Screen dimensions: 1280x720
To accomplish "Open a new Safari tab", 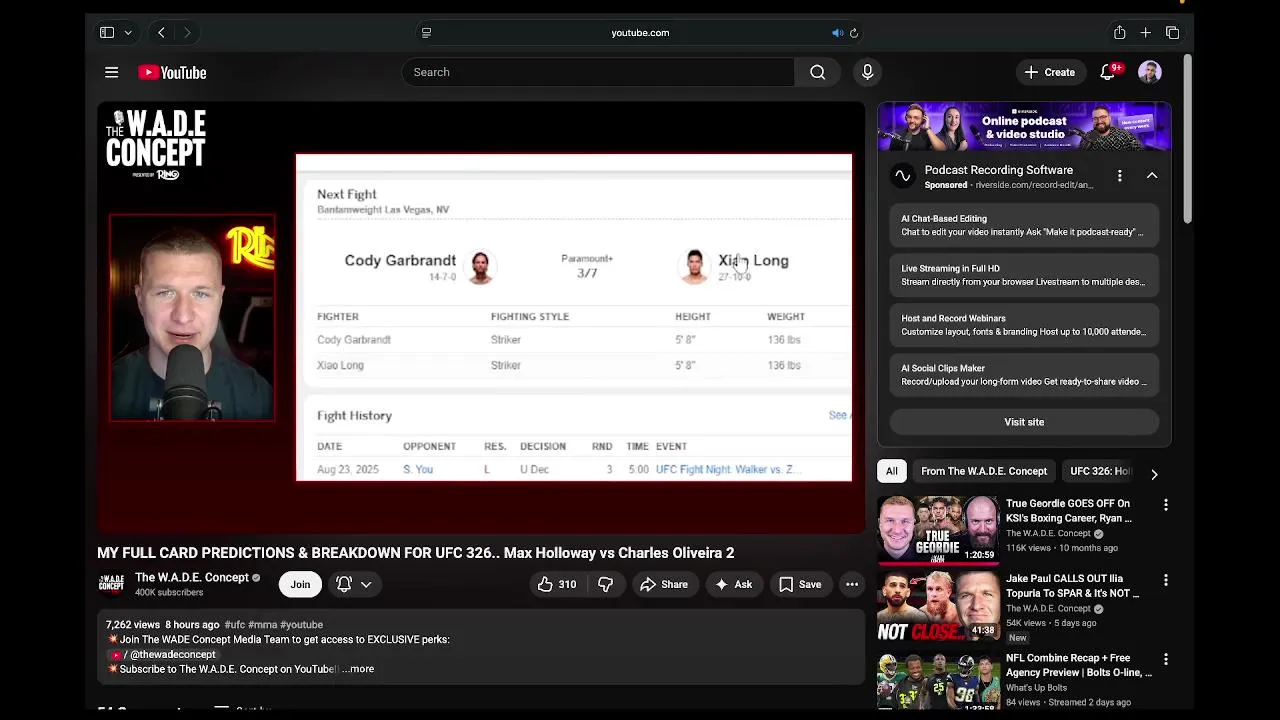I will pyautogui.click(x=1146, y=33).
